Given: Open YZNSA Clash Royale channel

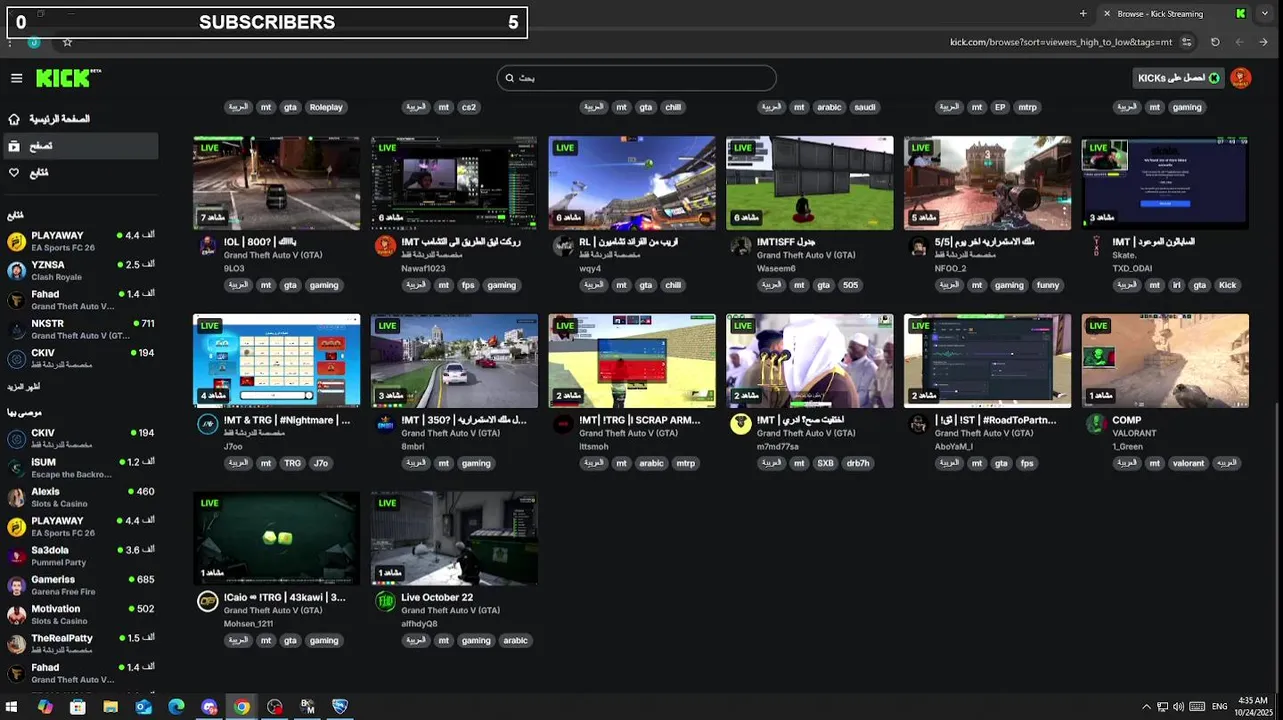Looking at the screenshot, I should tap(80, 270).
